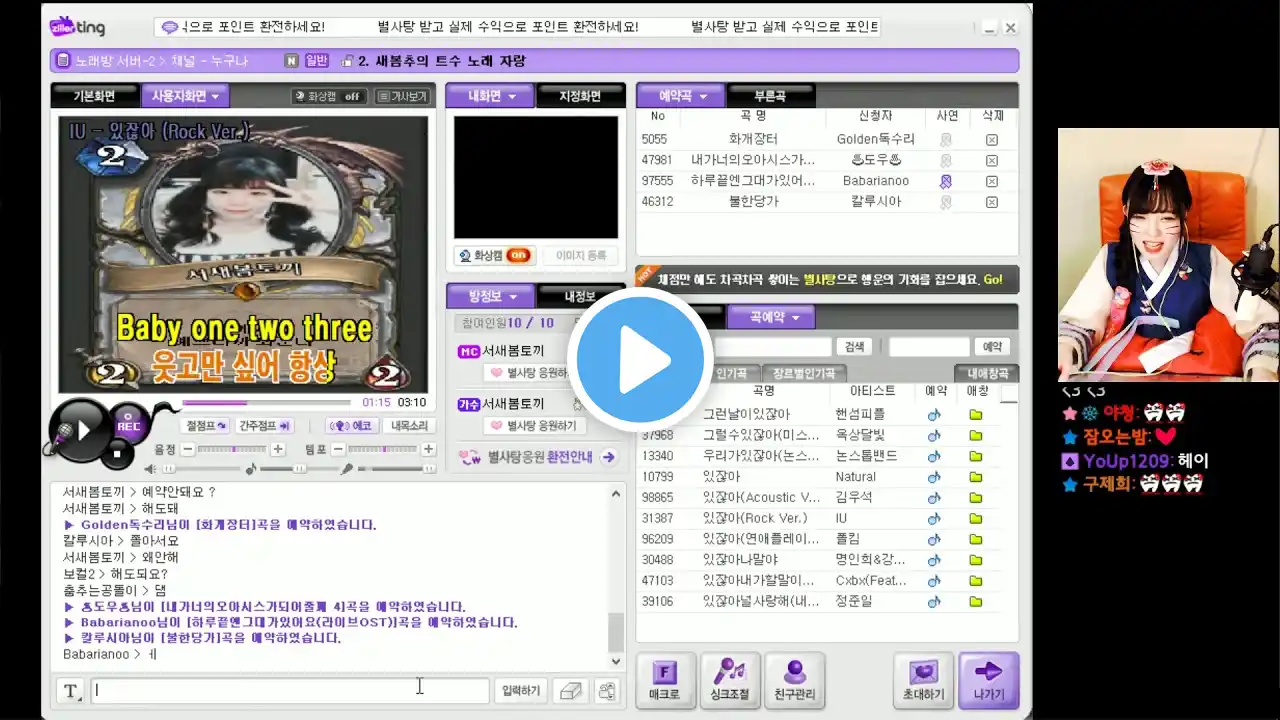1280x720 pixels.
Task: Delete reserved song 화개장터
Action: click(x=991, y=140)
